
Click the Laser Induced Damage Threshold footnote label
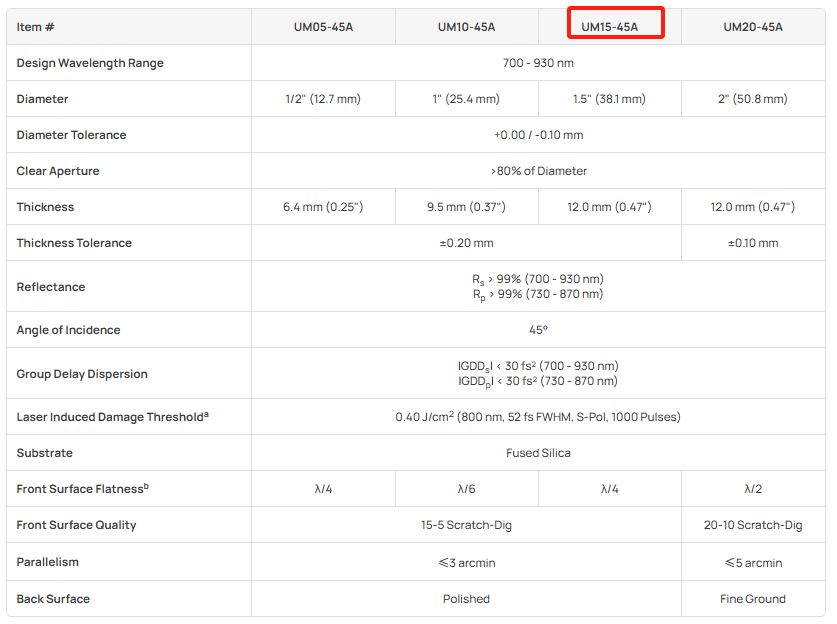click(113, 417)
